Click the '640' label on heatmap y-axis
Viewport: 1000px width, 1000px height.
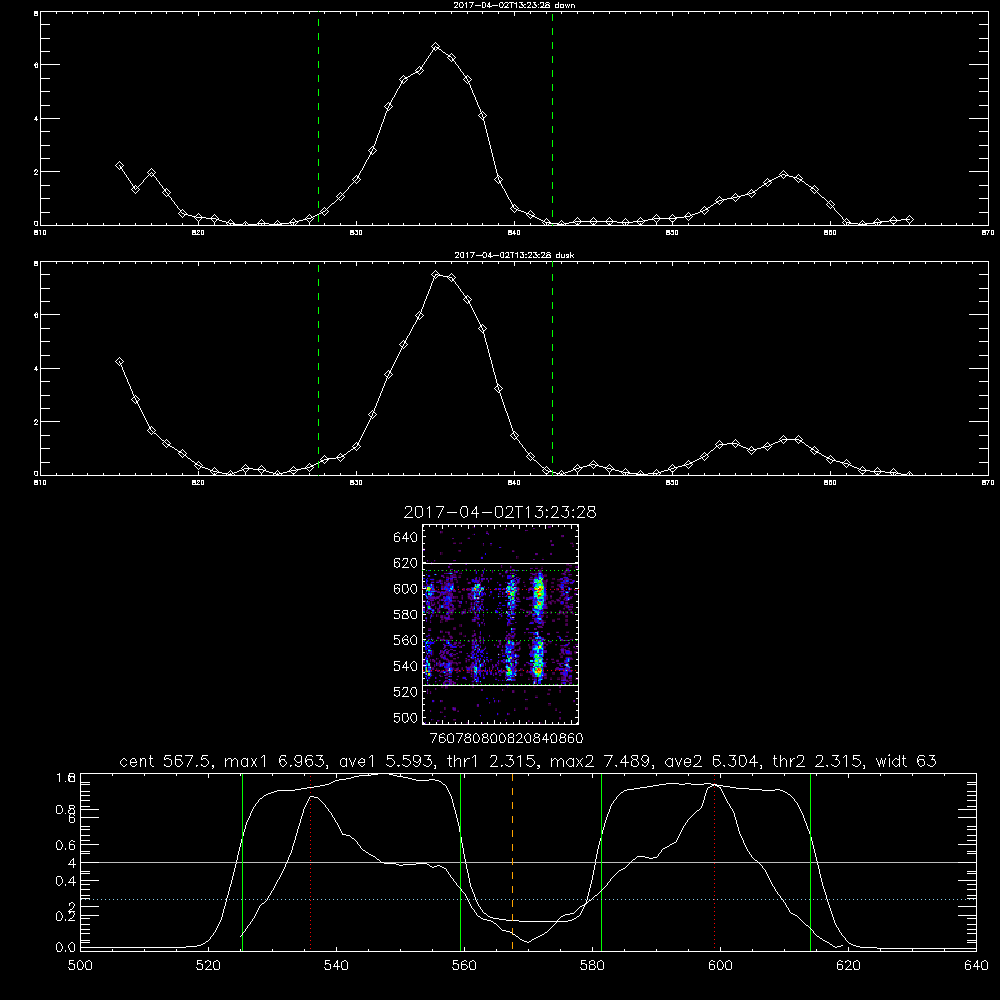(x=405, y=538)
